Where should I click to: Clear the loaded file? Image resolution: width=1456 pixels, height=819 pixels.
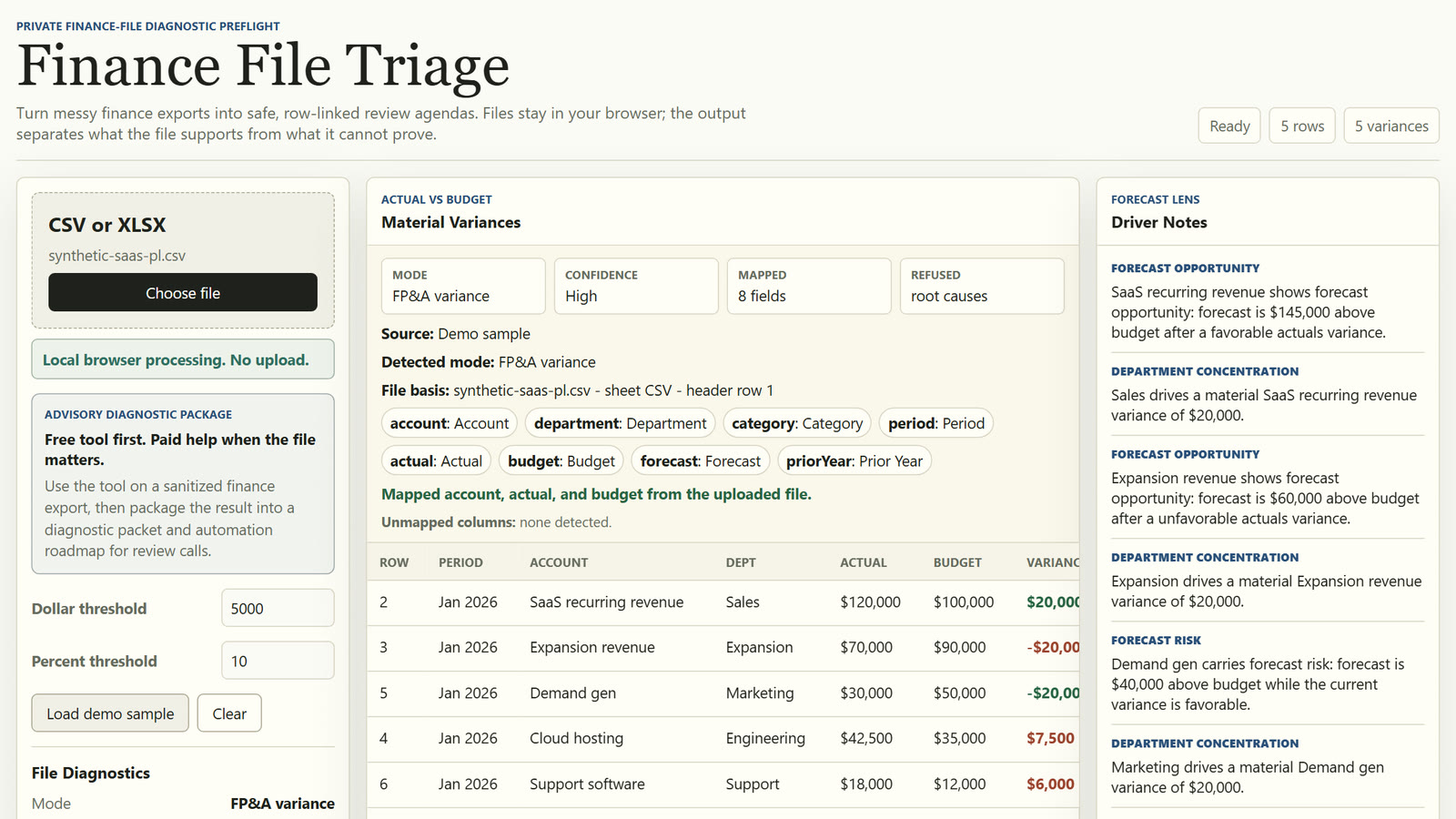[229, 713]
